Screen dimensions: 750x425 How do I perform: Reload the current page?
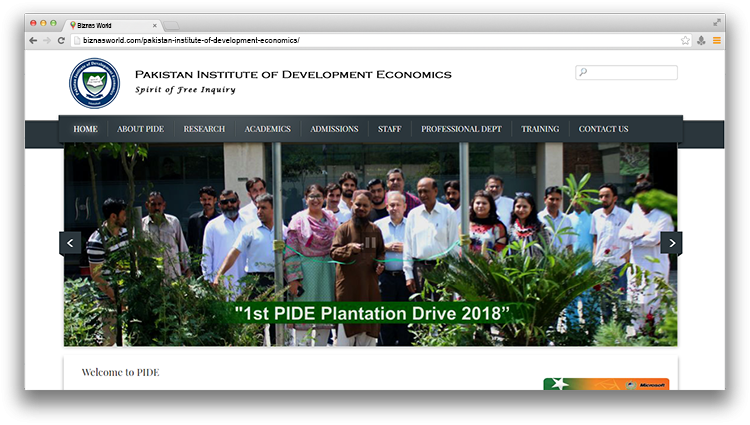pos(61,40)
